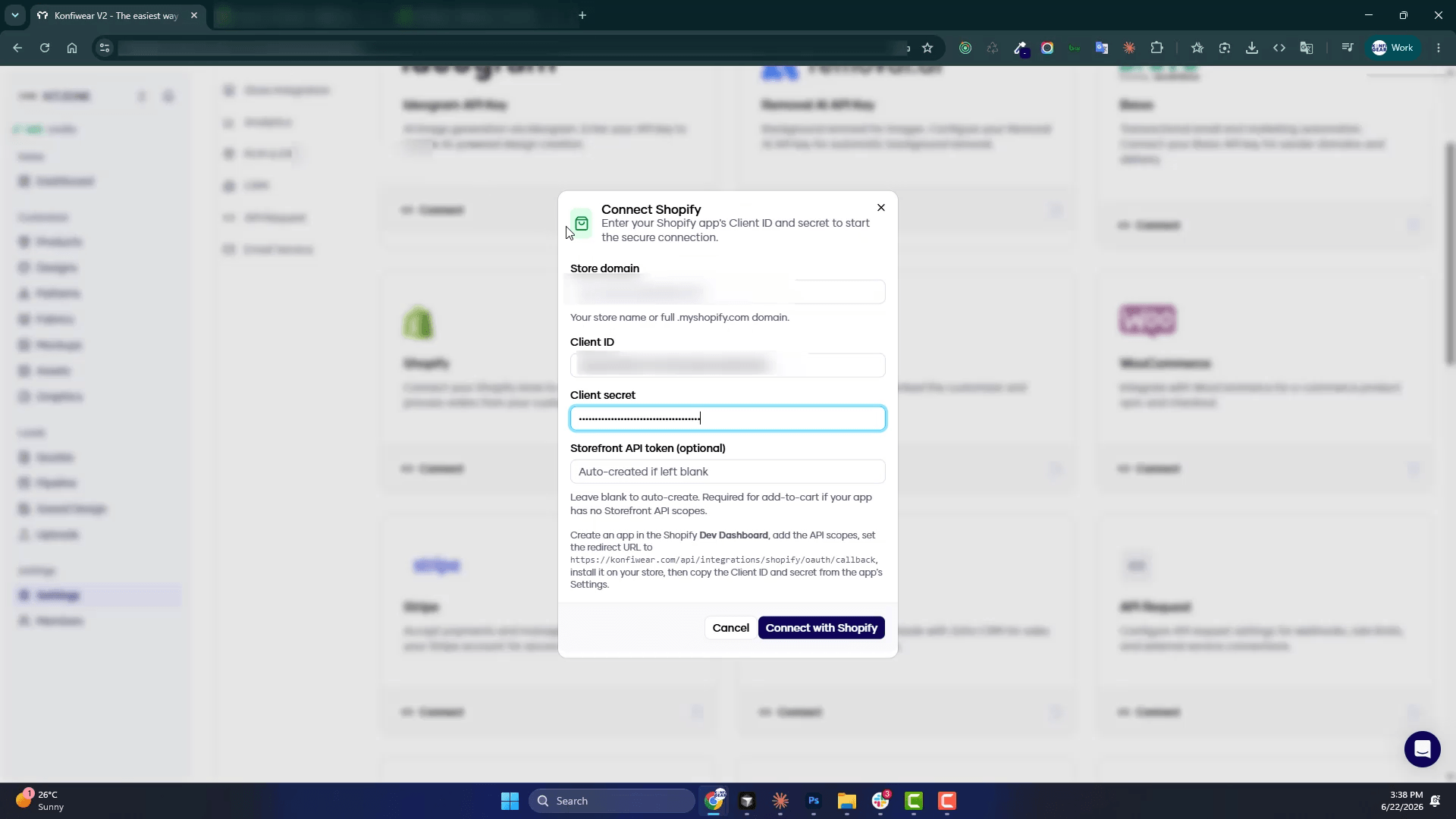1456x819 pixels.
Task: Open the clock showing 3:38 PM
Action: pyautogui.click(x=1401, y=801)
